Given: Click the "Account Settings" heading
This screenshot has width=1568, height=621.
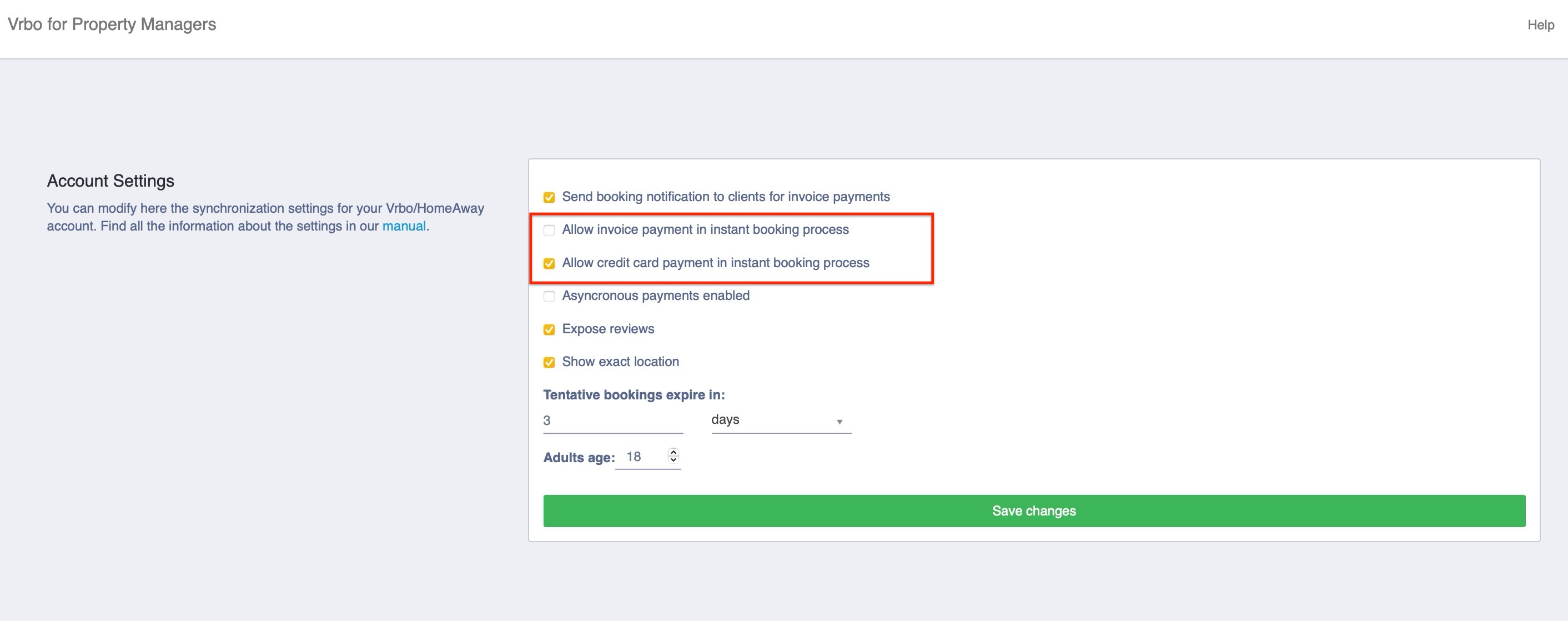Looking at the screenshot, I should tap(110, 180).
